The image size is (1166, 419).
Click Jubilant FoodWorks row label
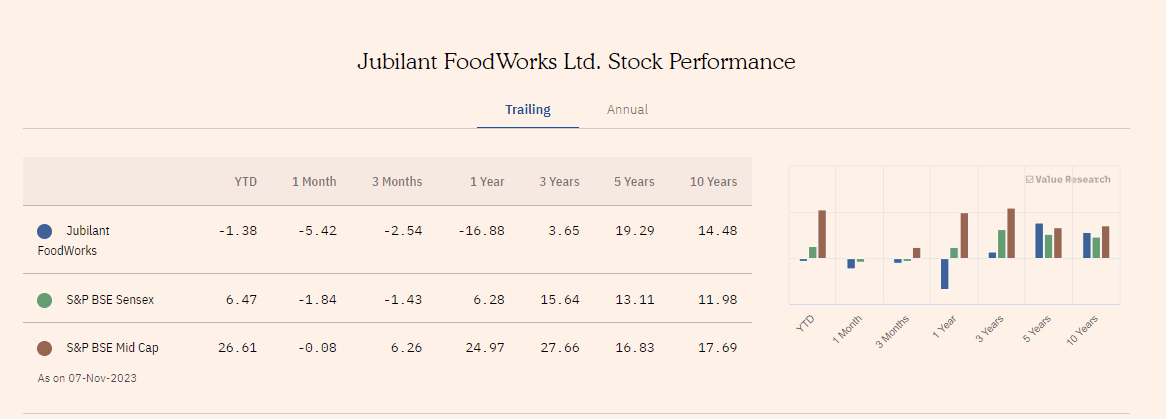pos(74,240)
